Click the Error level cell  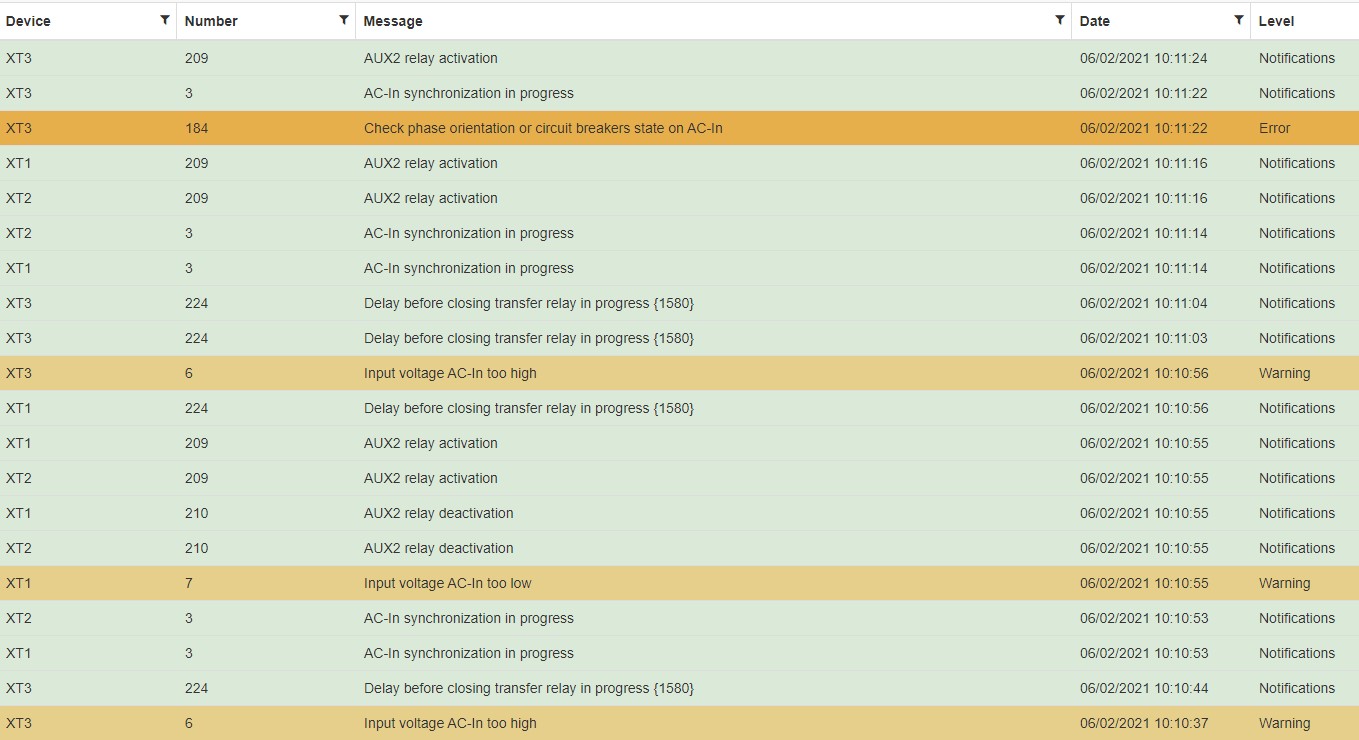point(1275,128)
